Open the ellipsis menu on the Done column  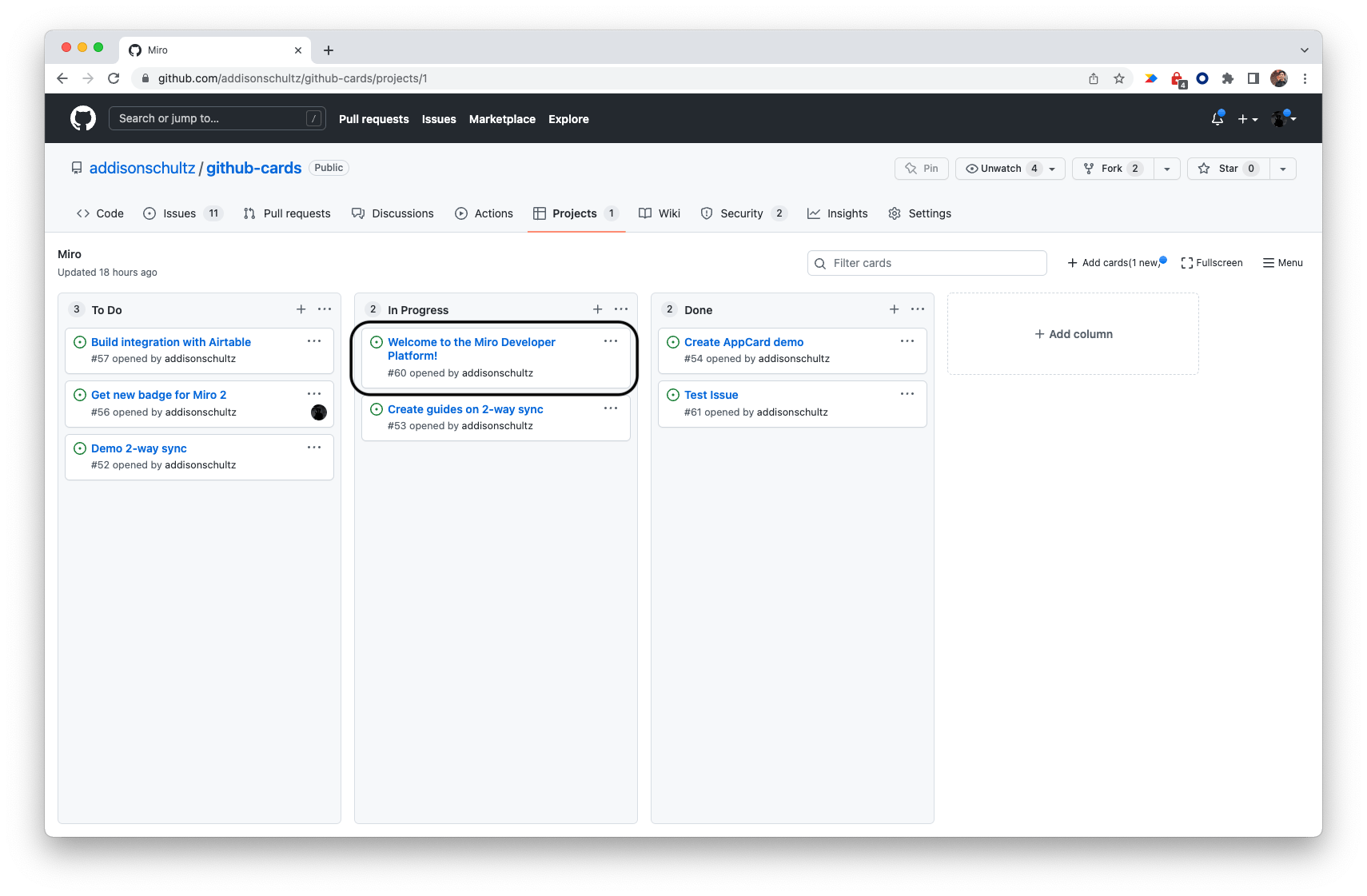coord(917,309)
